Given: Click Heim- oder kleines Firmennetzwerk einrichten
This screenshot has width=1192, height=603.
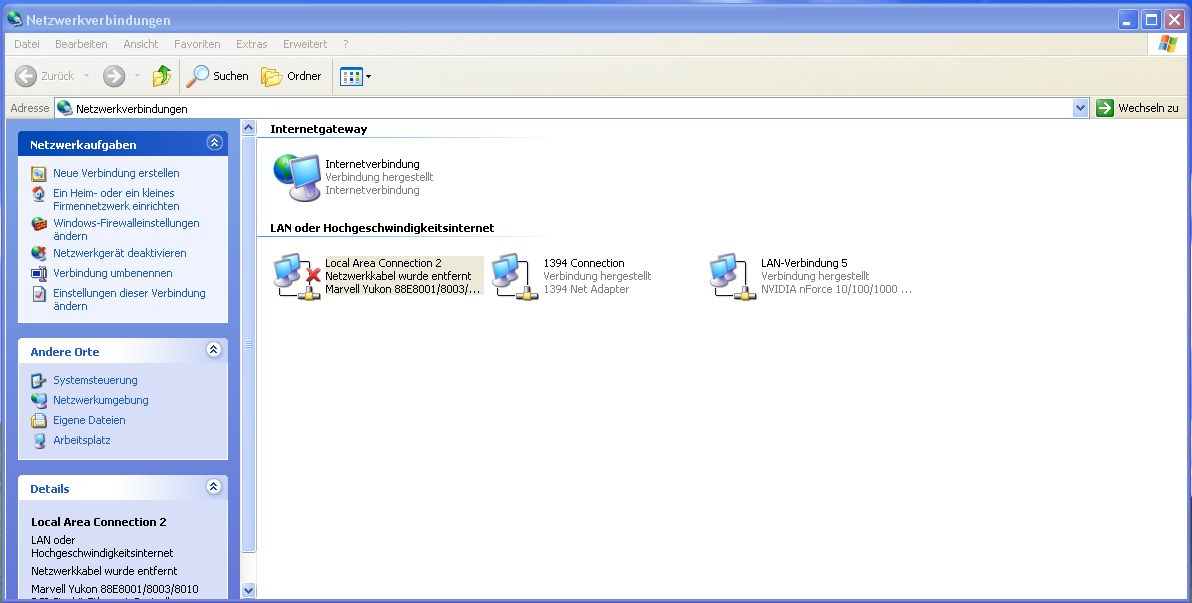Looking at the screenshot, I should [116, 199].
